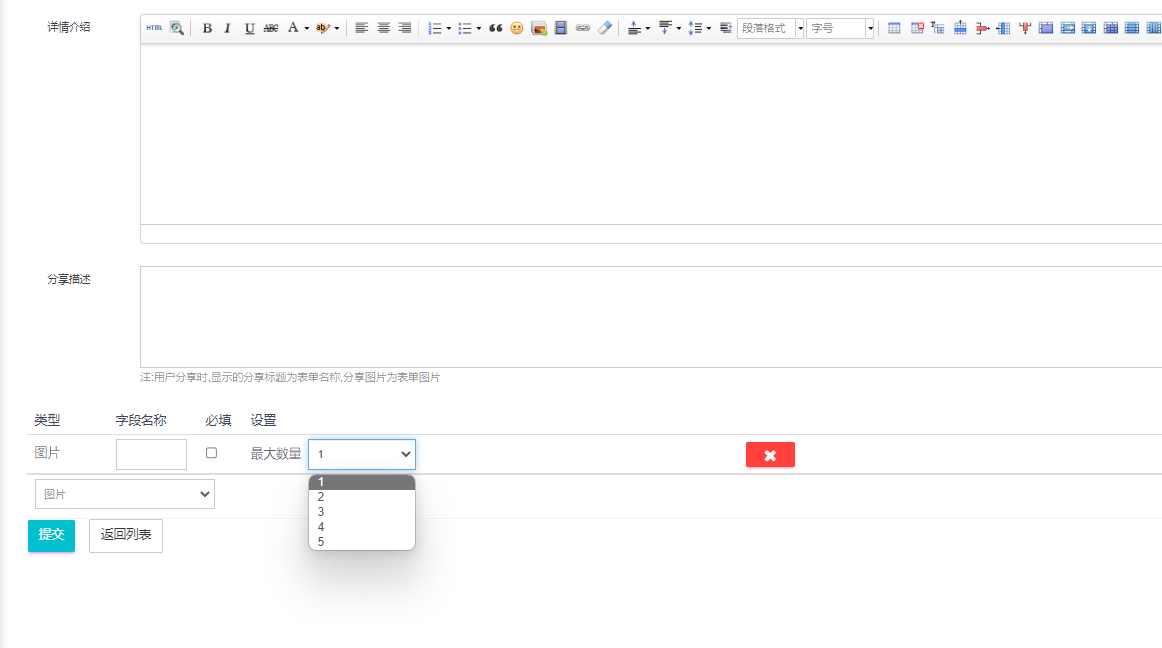Image resolution: width=1162 pixels, height=648 pixels.
Task: Open the 图片 field type dropdown
Action: 125,494
